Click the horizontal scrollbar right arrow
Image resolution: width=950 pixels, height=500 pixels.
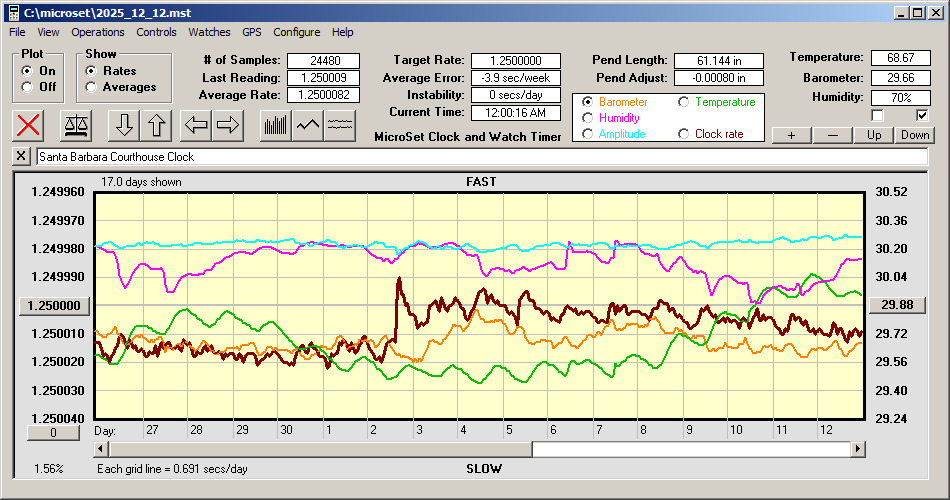click(858, 450)
